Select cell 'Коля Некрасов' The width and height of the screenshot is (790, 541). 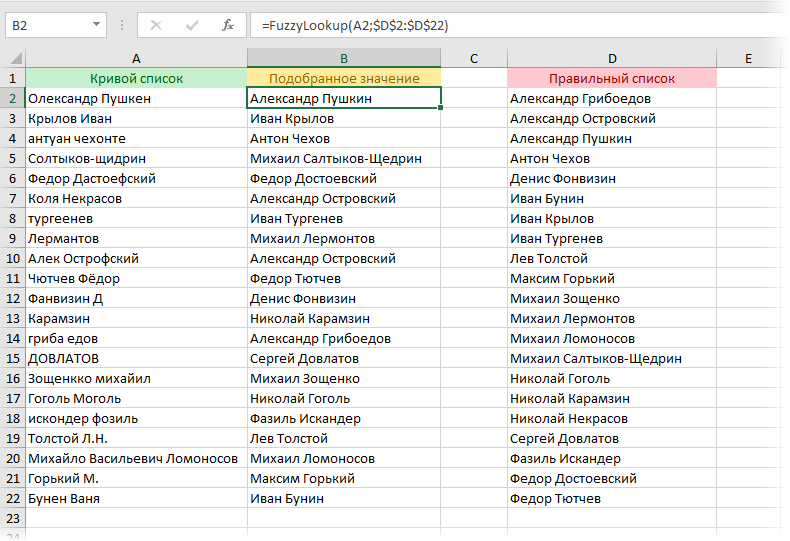click(x=136, y=198)
